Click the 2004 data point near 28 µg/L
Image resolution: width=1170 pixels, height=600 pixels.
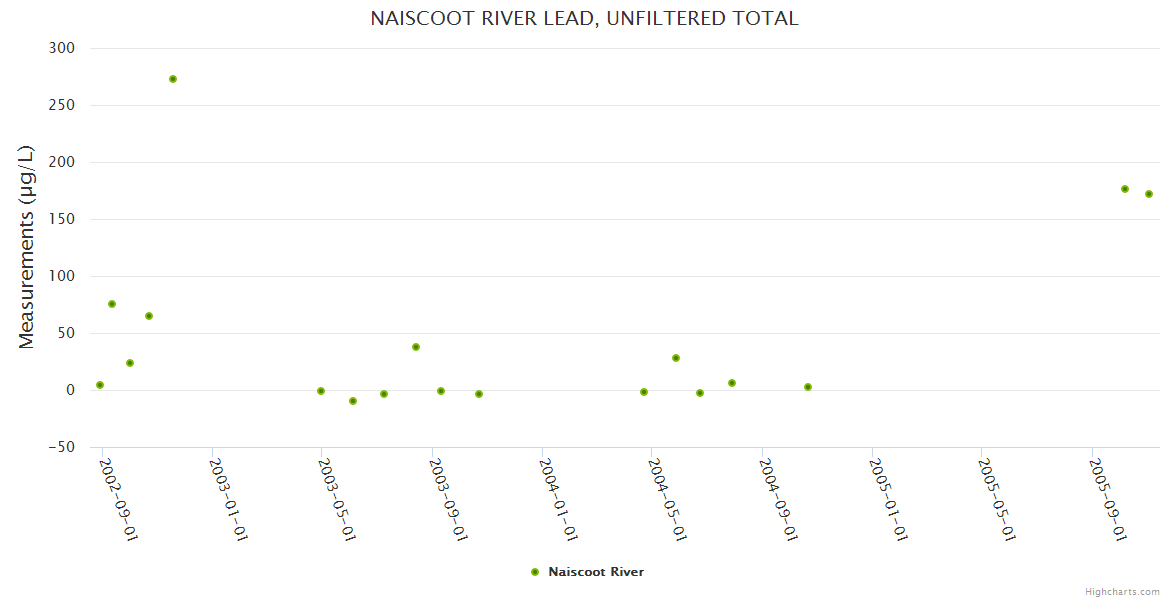click(x=676, y=358)
